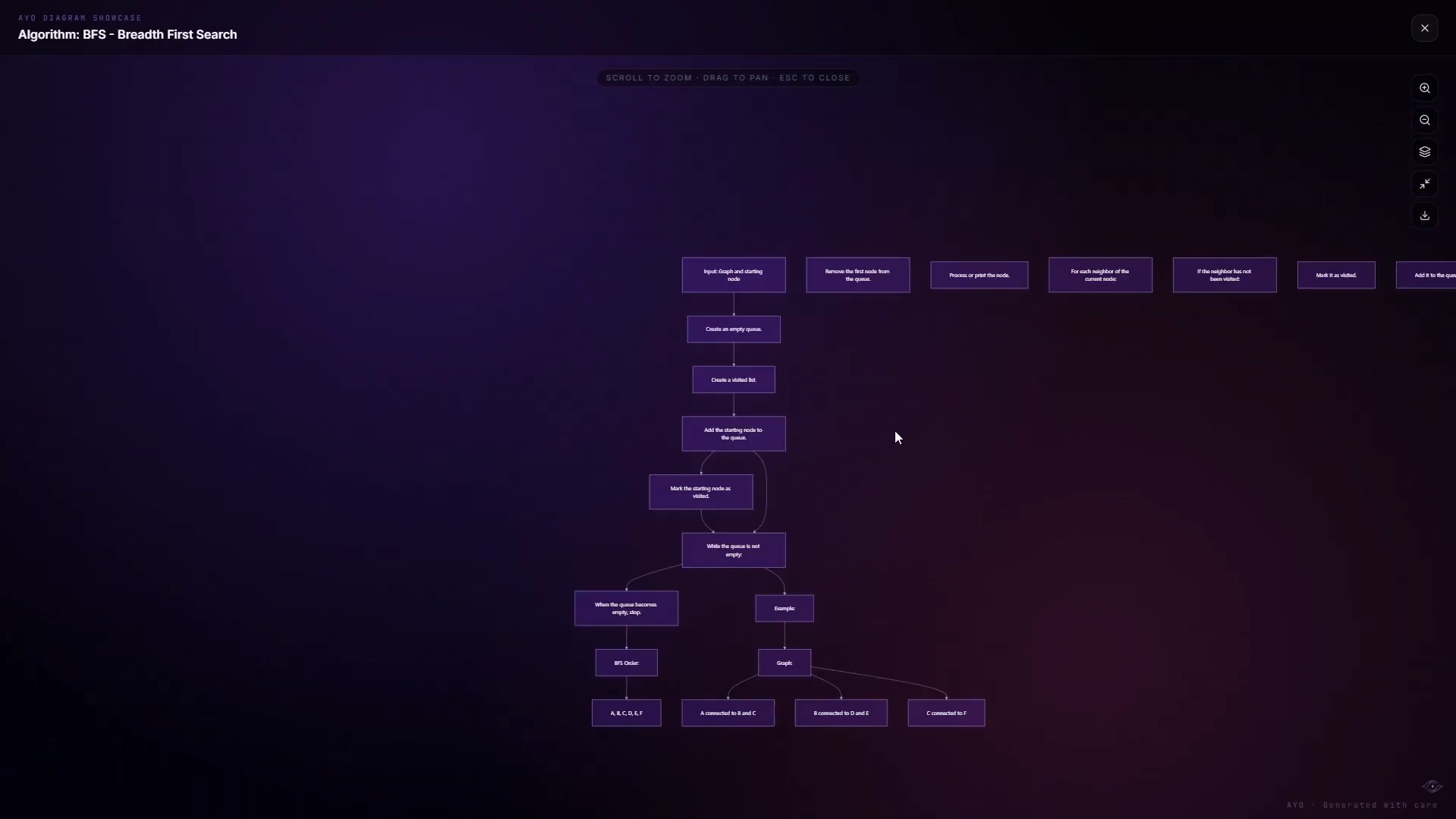Click the 'AYO DIAGRAM SHOWCASE' header label
The height and width of the screenshot is (819, 1456).
click(80, 17)
